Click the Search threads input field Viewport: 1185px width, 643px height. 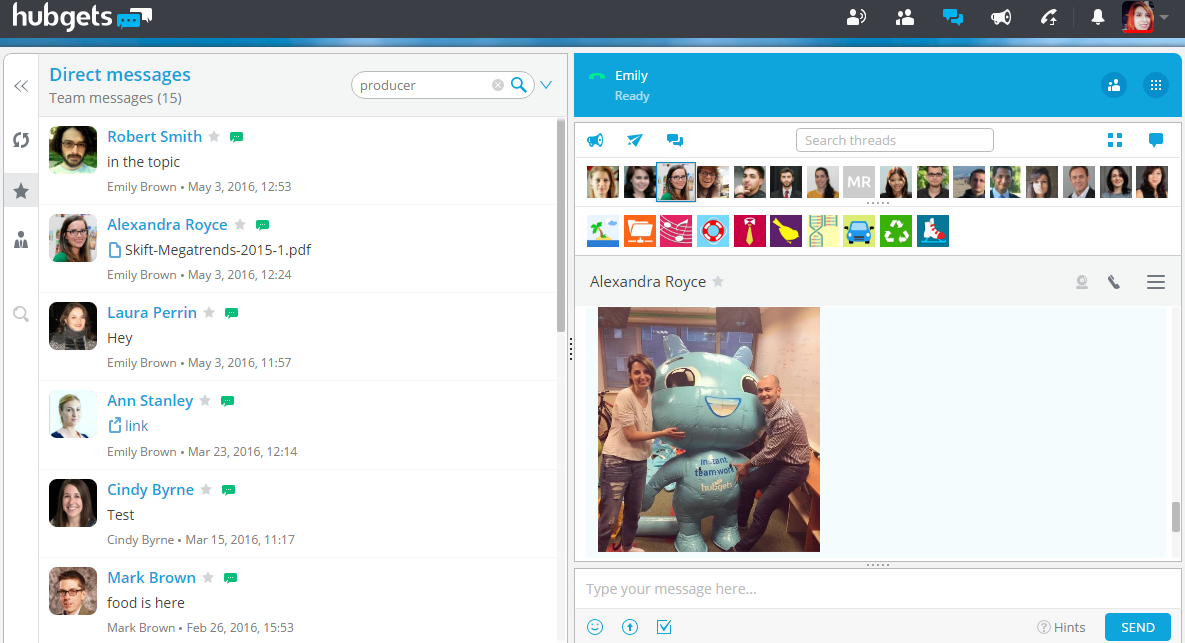pyautogui.click(x=894, y=140)
